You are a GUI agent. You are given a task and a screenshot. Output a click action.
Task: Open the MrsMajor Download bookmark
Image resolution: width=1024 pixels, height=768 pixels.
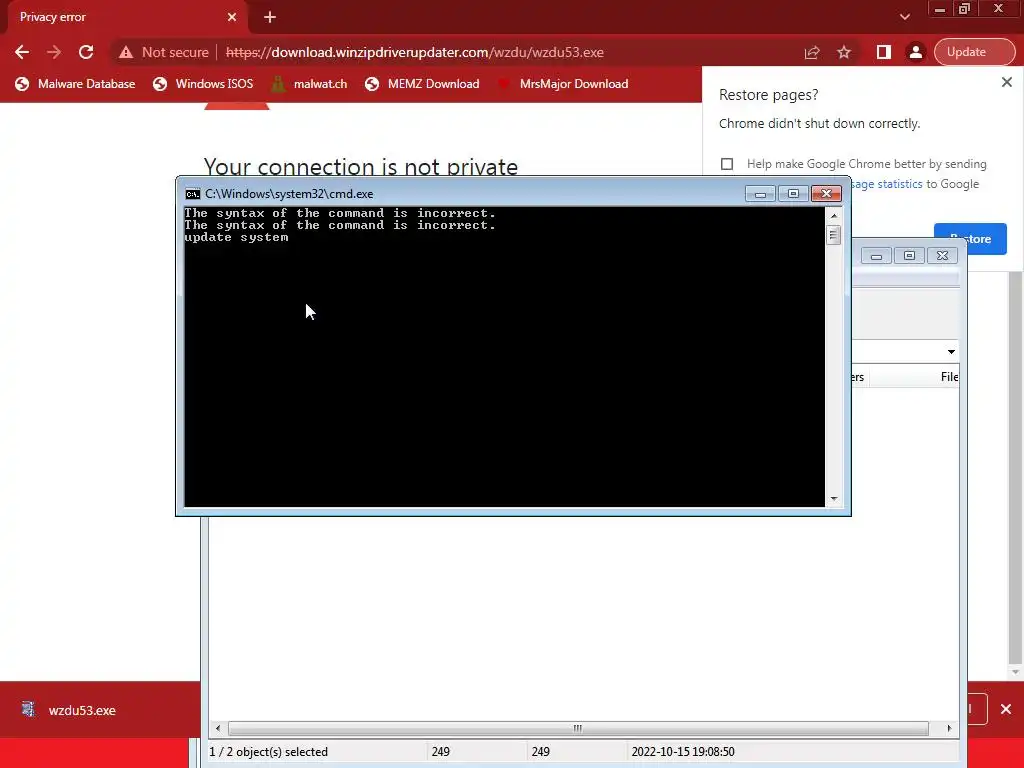point(564,84)
